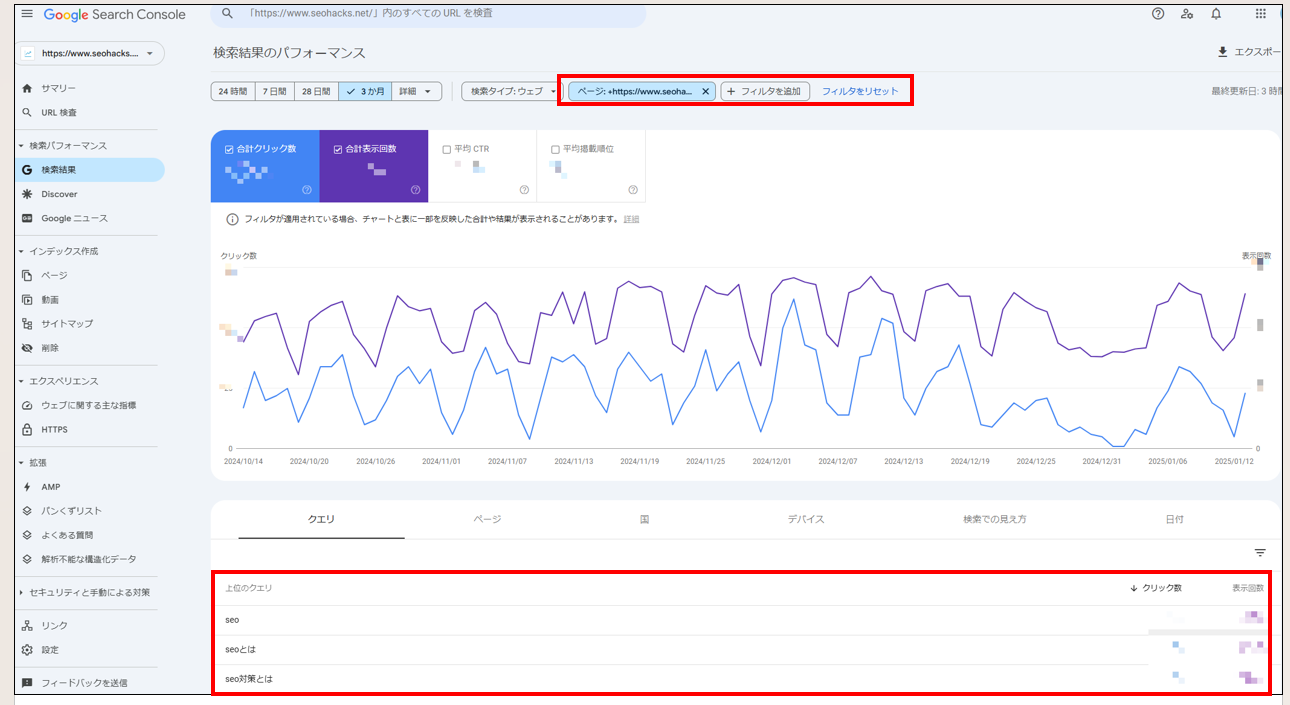
Task: Click the フィルタをリセット link
Action: pyautogui.click(x=860, y=91)
